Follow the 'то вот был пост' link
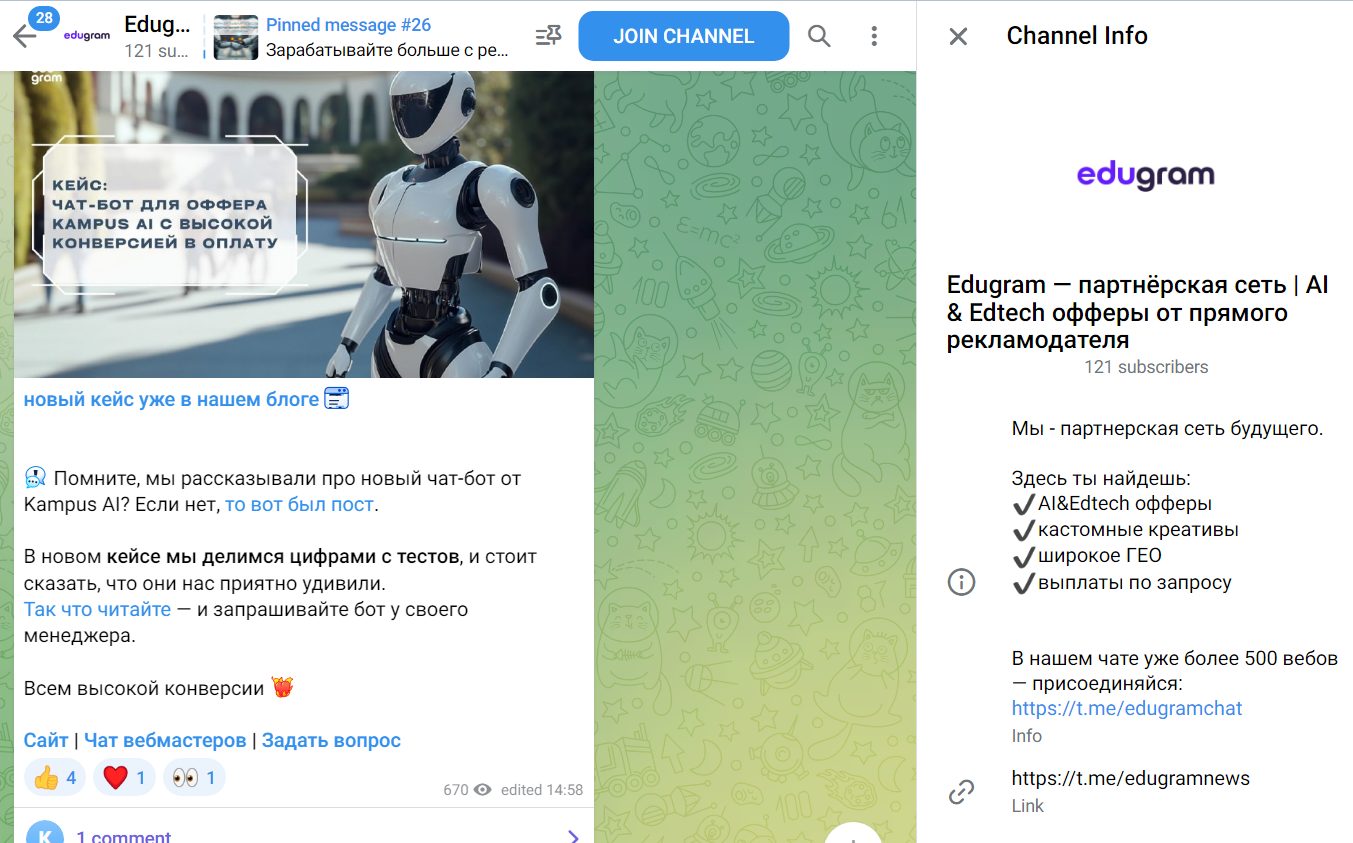 tap(299, 504)
